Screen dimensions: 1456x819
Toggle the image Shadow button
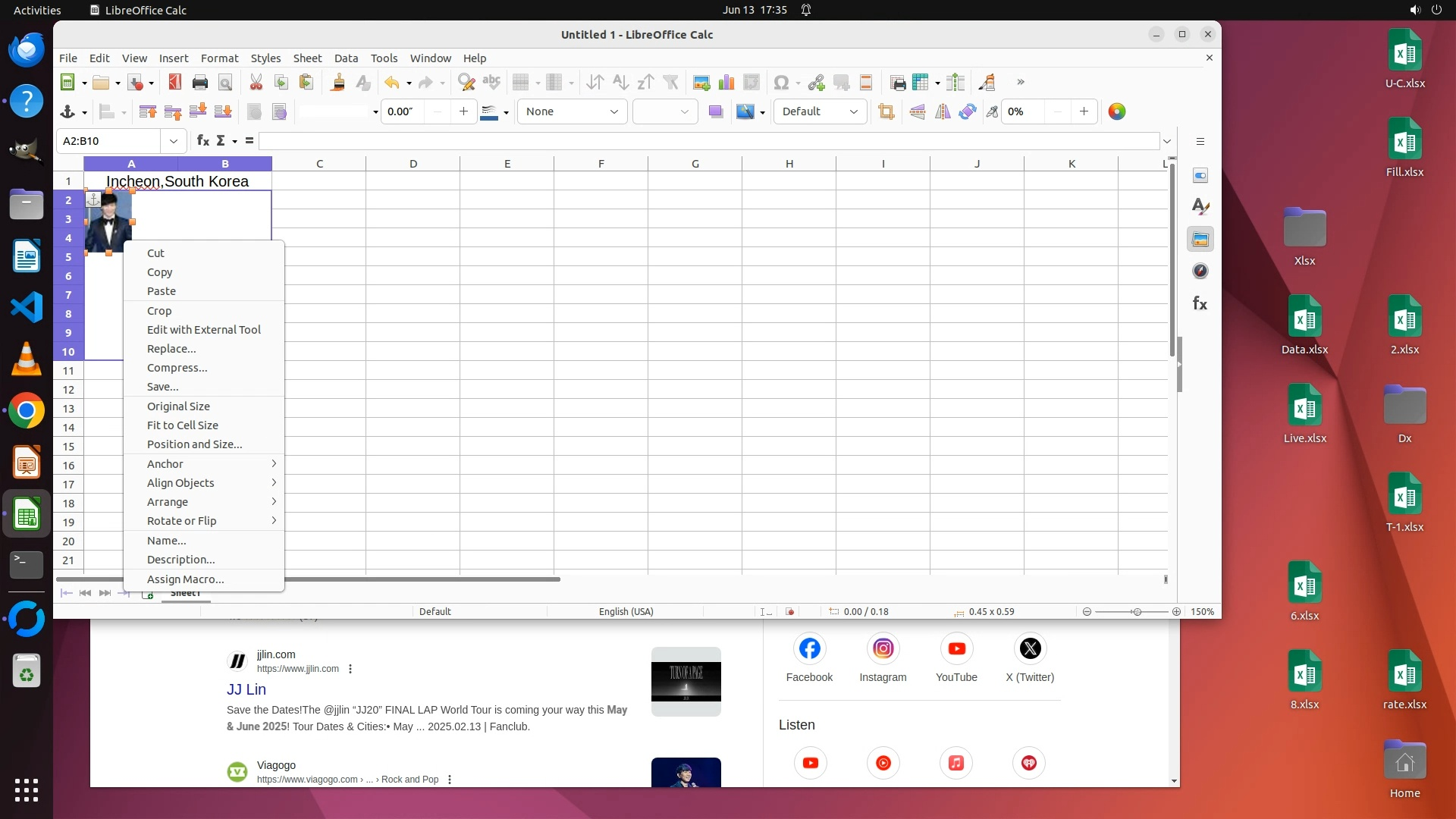click(x=715, y=112)
